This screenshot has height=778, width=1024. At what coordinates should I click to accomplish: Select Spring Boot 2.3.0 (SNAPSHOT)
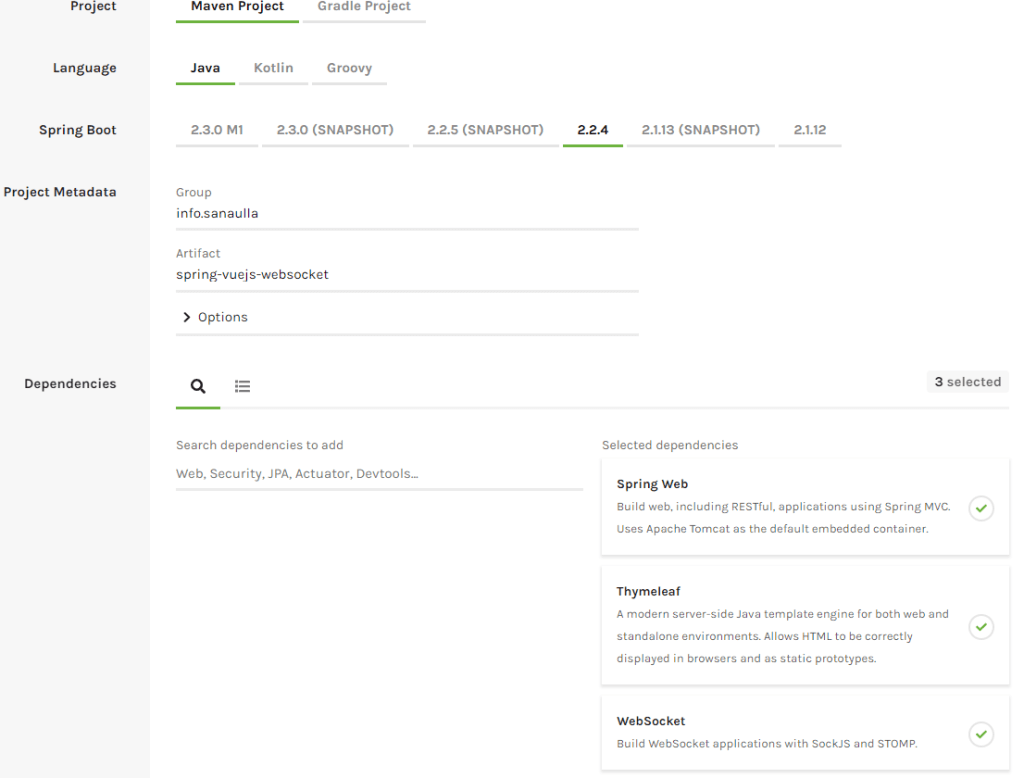pyautogui.click(x=335, y=130)
